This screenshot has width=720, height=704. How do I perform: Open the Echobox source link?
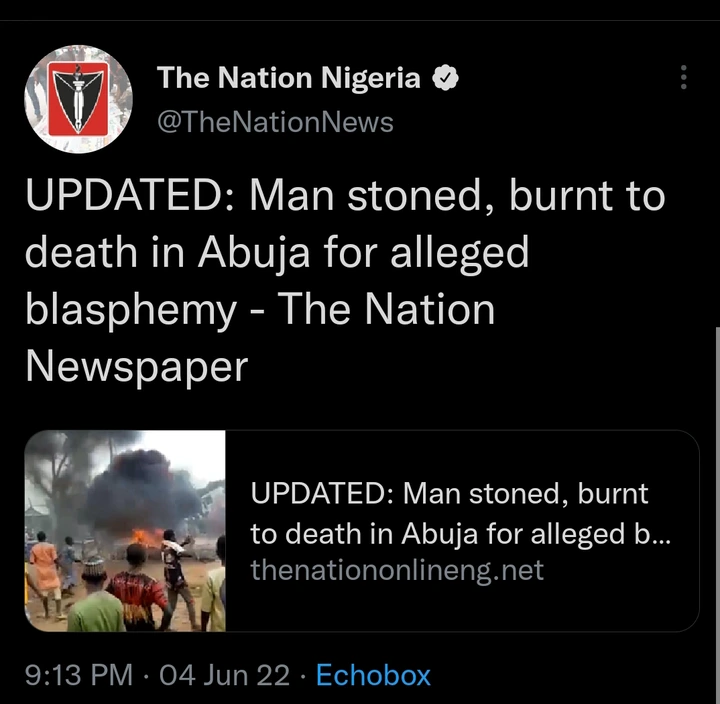tap(373, 676)
